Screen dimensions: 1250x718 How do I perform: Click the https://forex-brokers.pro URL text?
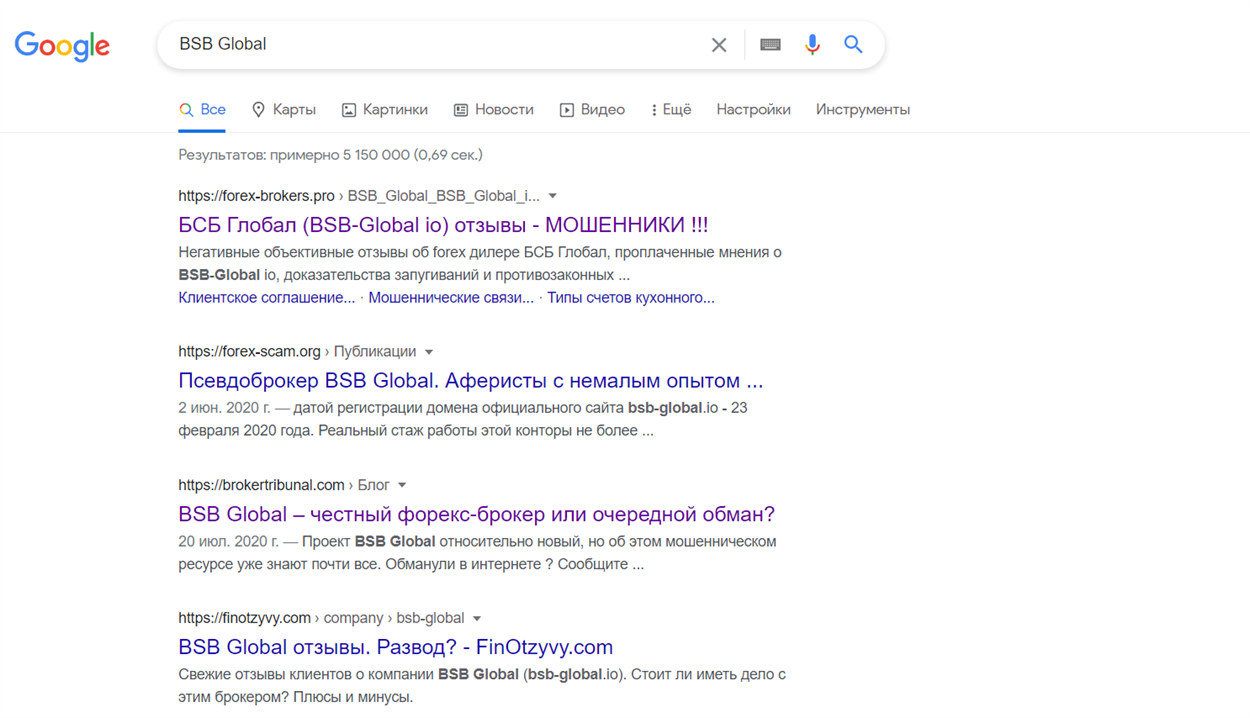point(256,196)
